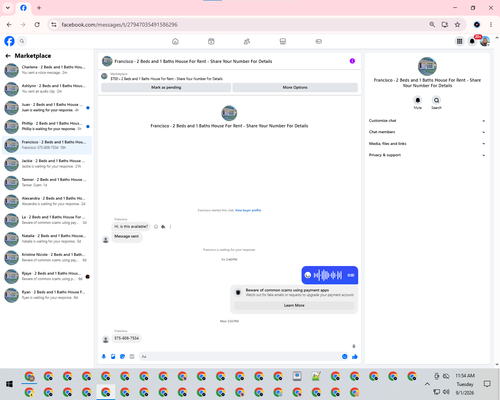Reply to the 'Hi, is this available?' message

coord(163,227)
